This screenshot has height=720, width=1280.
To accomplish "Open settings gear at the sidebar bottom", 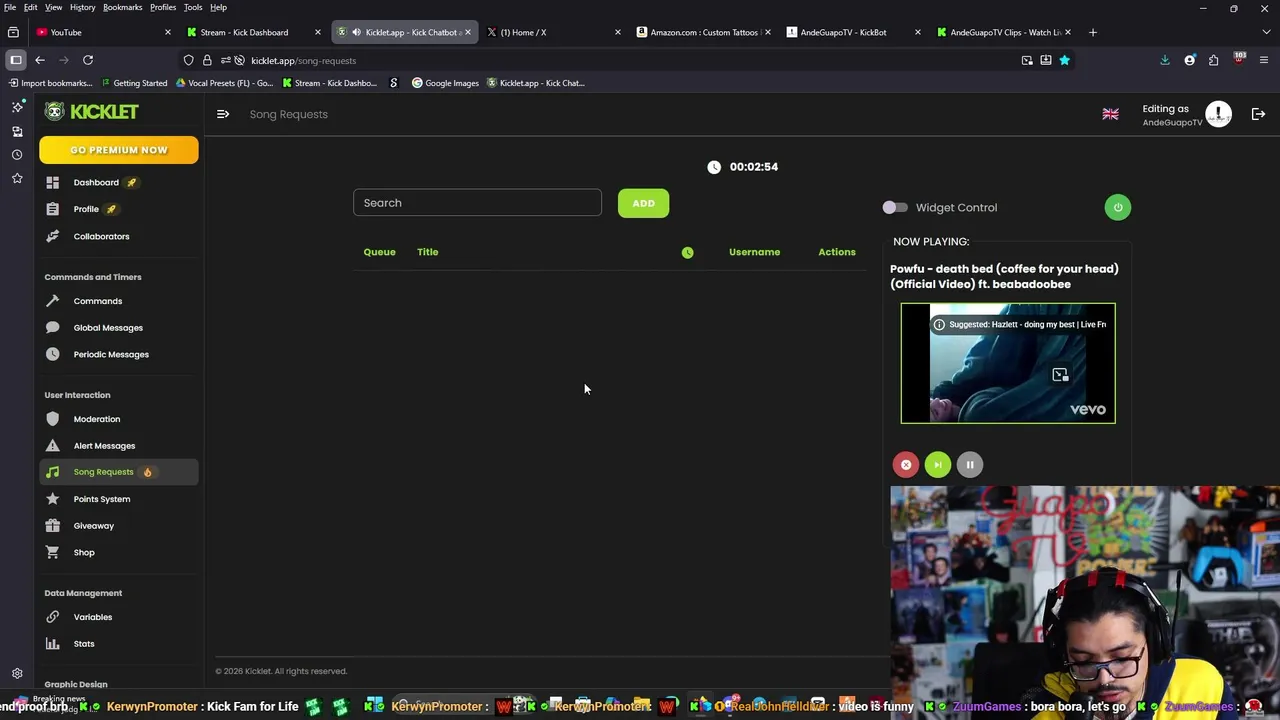I will [x=17, y=674].
